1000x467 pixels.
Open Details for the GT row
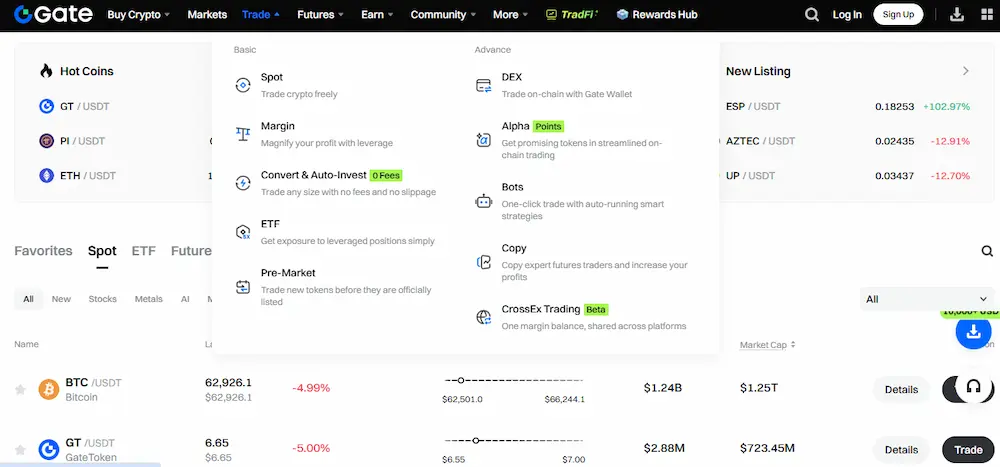pyautogui.click(x=901, y=450)
